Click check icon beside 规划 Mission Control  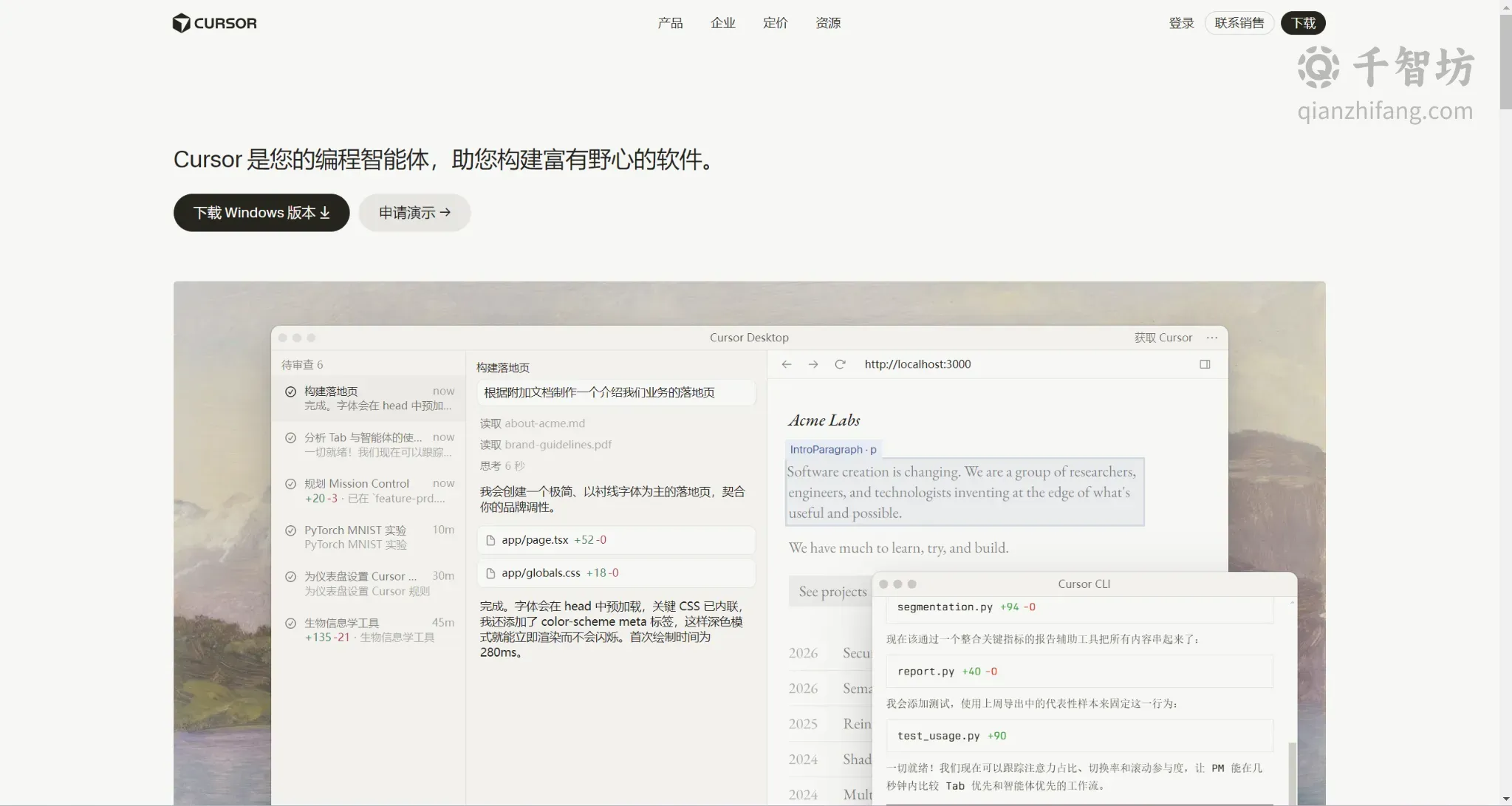pyautogui.click(x=290, y=484)
